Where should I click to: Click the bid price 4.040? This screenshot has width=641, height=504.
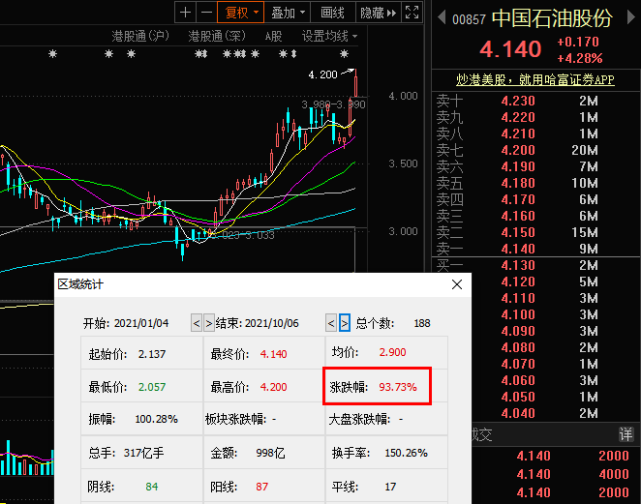(x=518, y=413)
